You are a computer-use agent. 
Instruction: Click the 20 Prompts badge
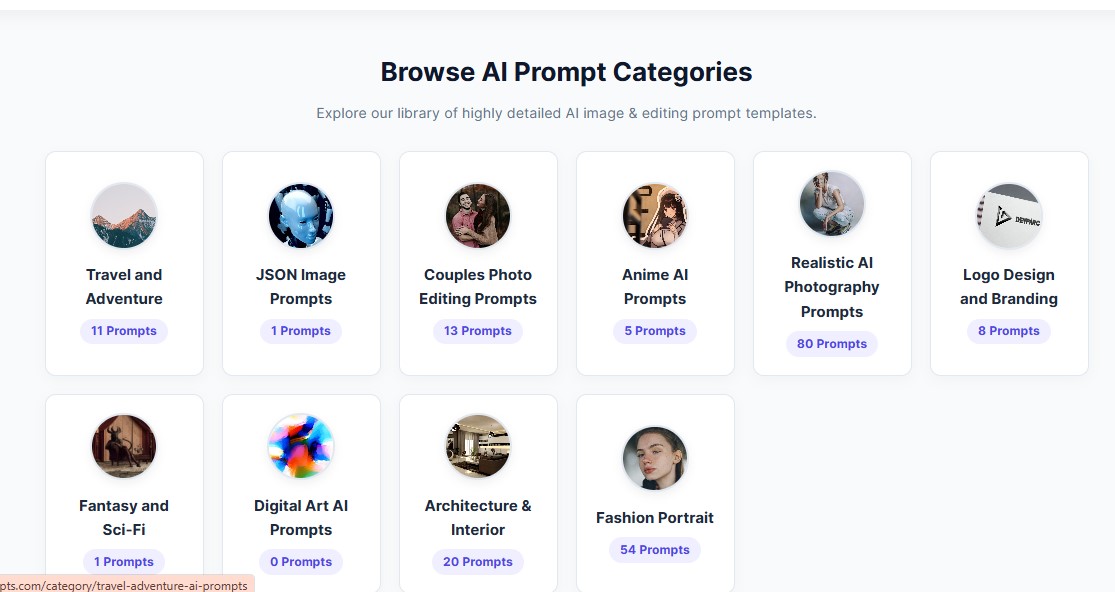[x=478, y=562]
